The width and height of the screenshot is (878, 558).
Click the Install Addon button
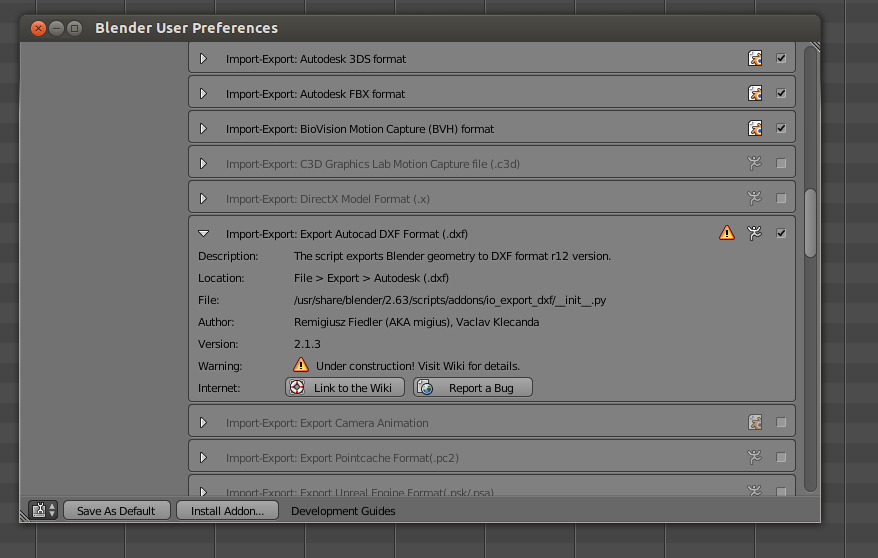click(x=227, y=511)
